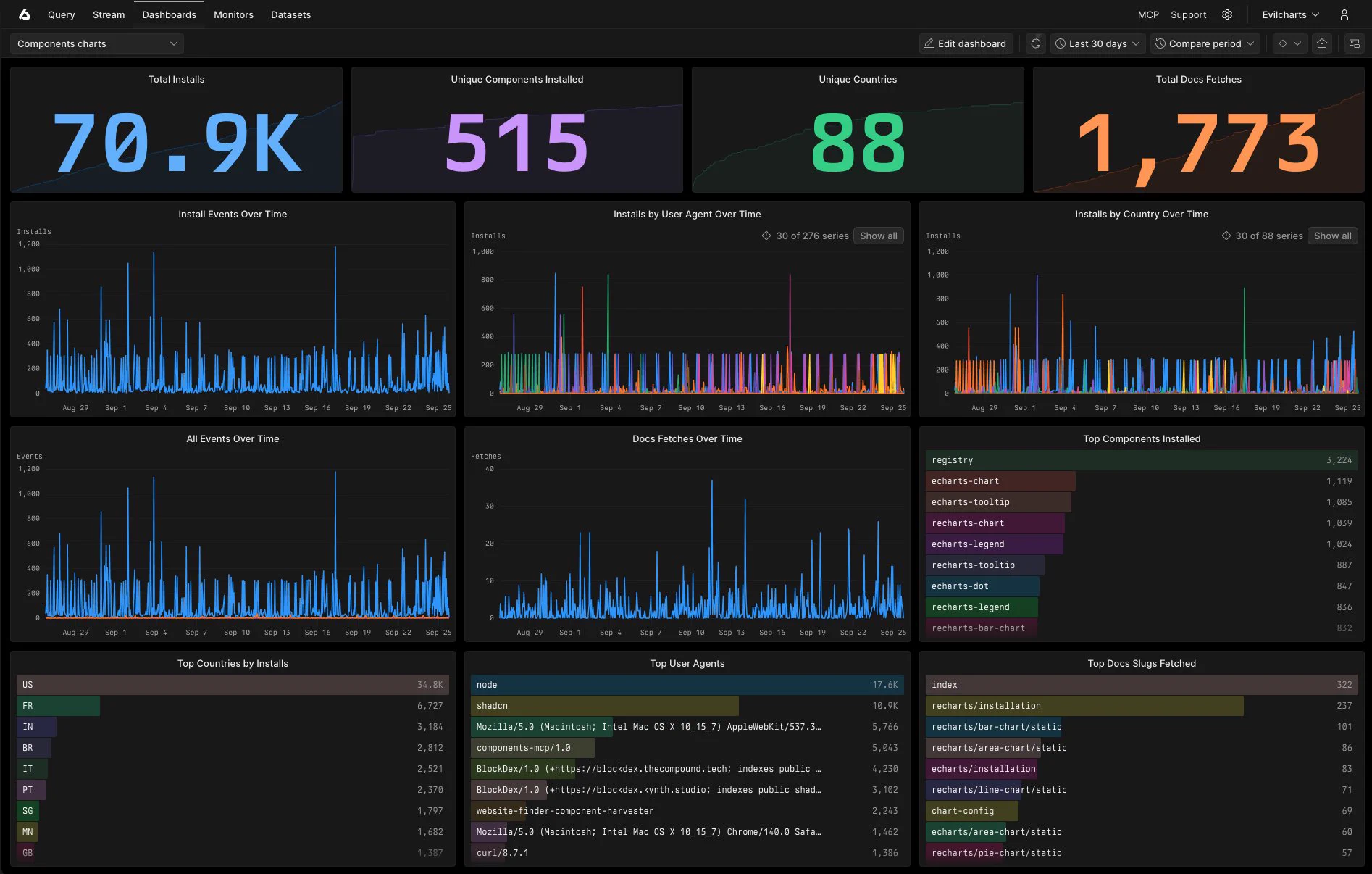Select the SG country row
This screenshot has width=1372, height=874.
pyautogui.click(x=233, y=811)
